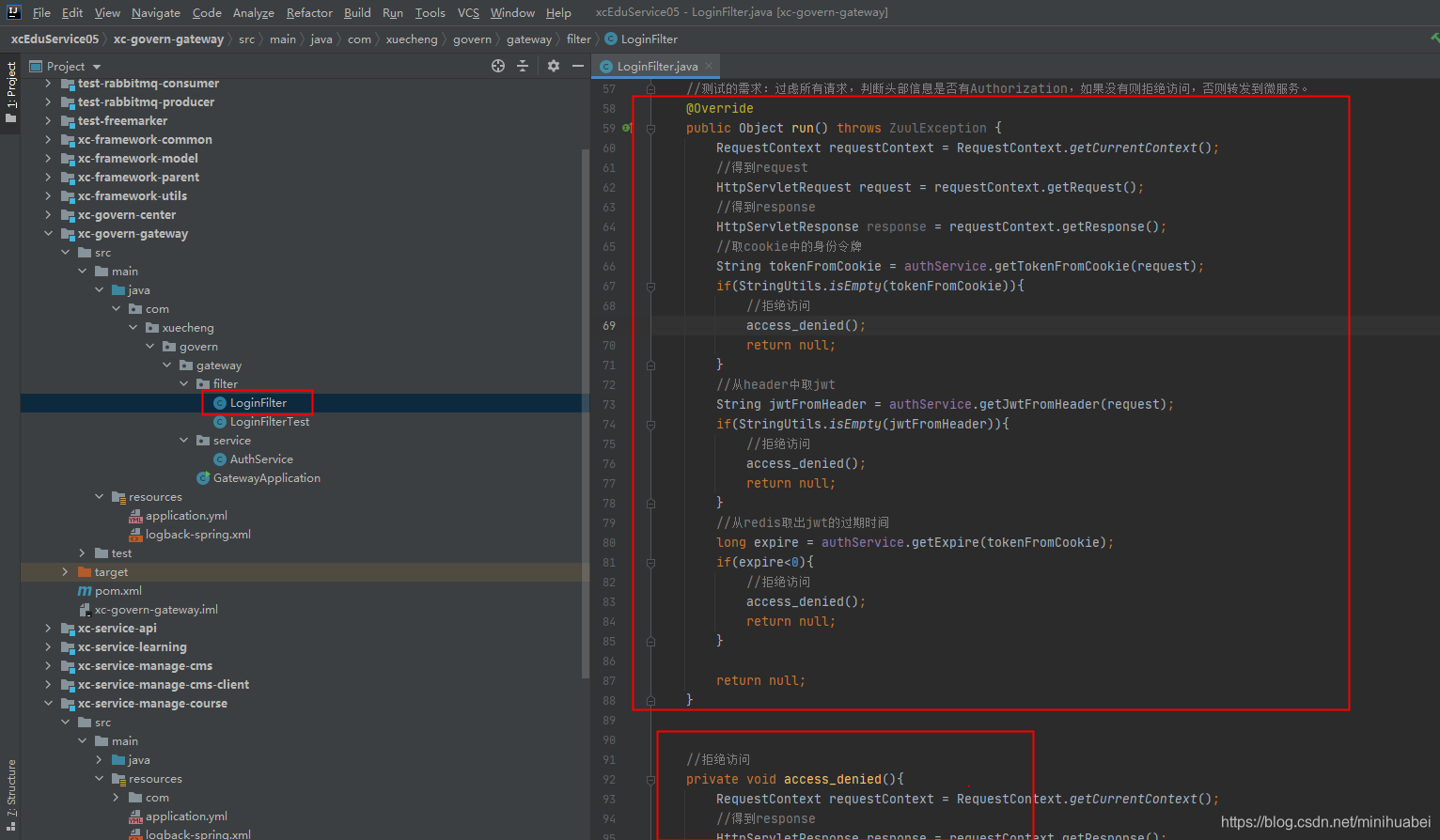Open the Tools menu
This screenshot has height=840, width=1440.
pyautogui.click(x=430, y=12)
